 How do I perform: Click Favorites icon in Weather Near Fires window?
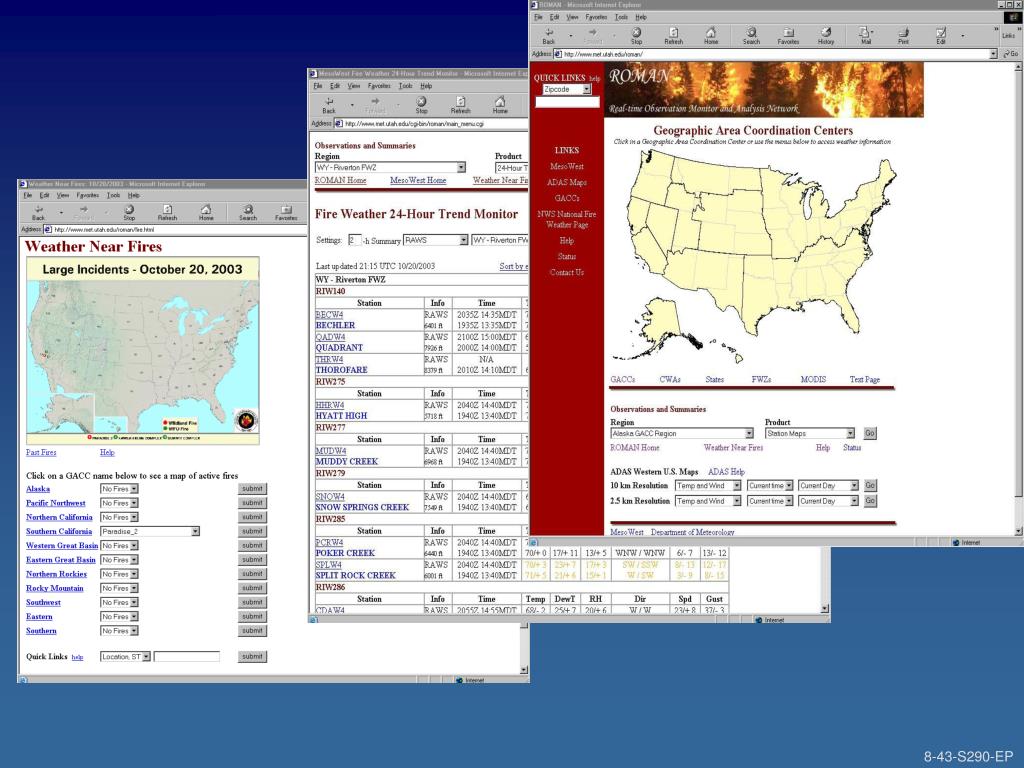pyautogui.click(x=286, y=210)
